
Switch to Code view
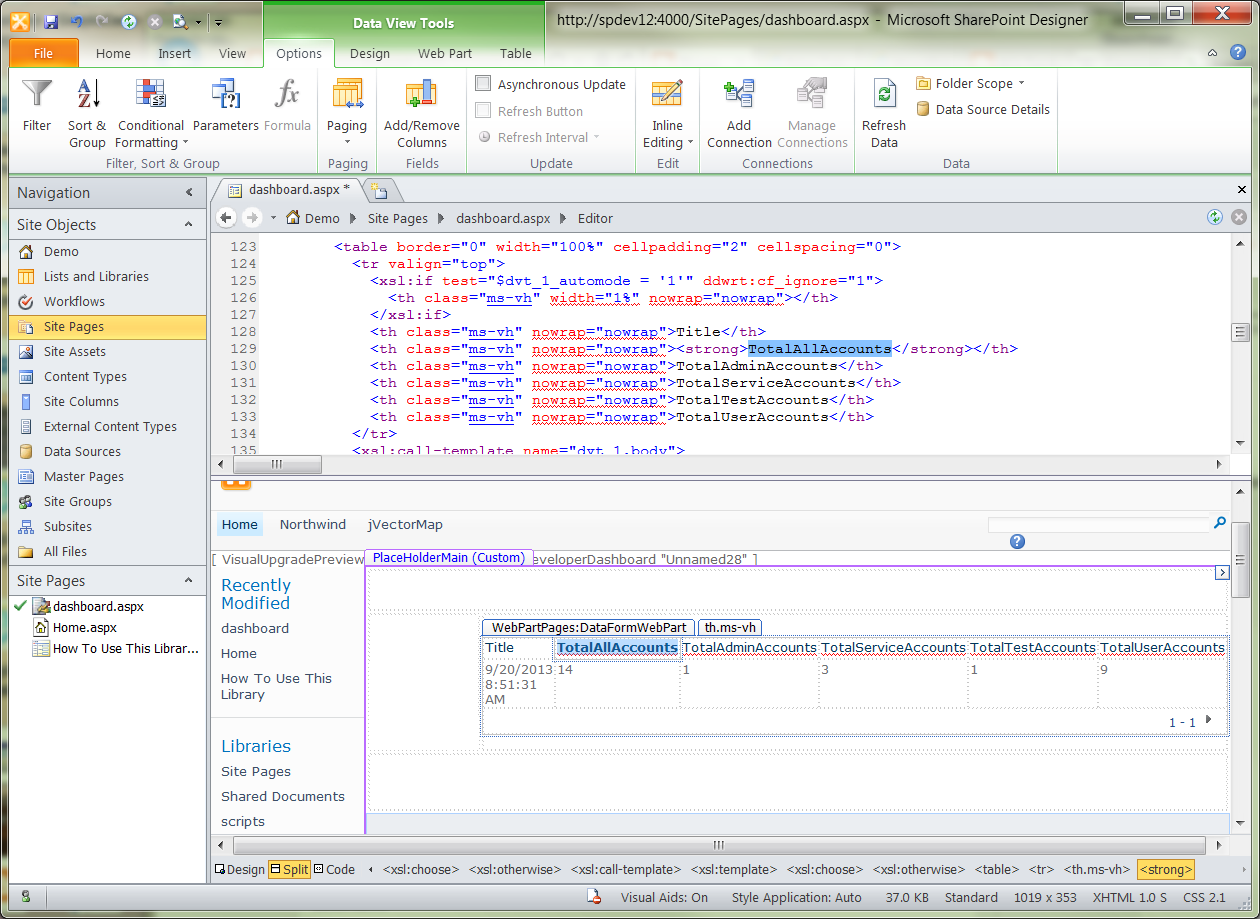pyautogui.click(x=334, y=870)
